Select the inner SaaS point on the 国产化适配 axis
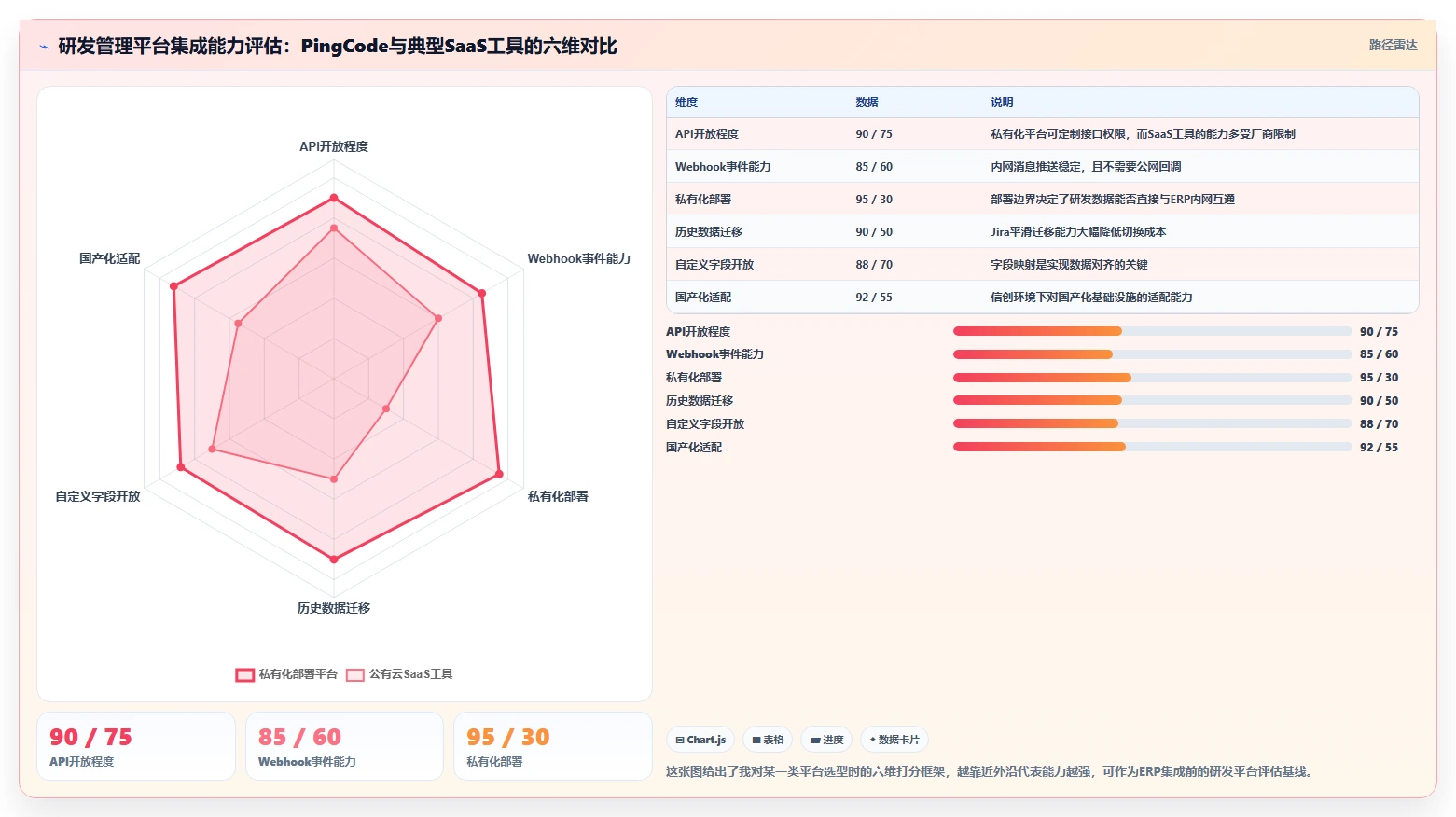This screenshot has height=817, width=1456. point(239,324)
